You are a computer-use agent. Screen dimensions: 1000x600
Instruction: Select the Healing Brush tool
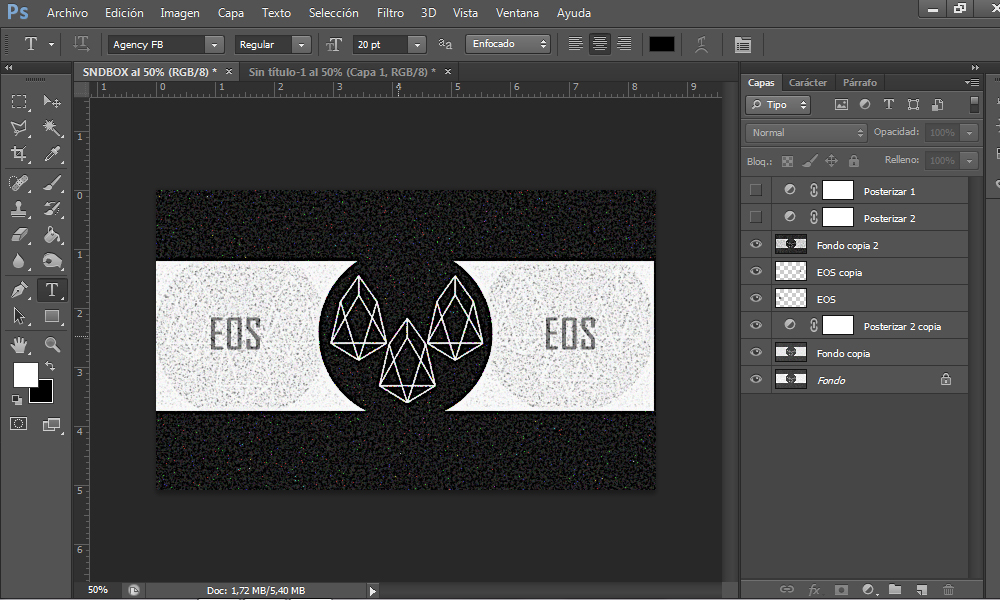click(19, 183)
